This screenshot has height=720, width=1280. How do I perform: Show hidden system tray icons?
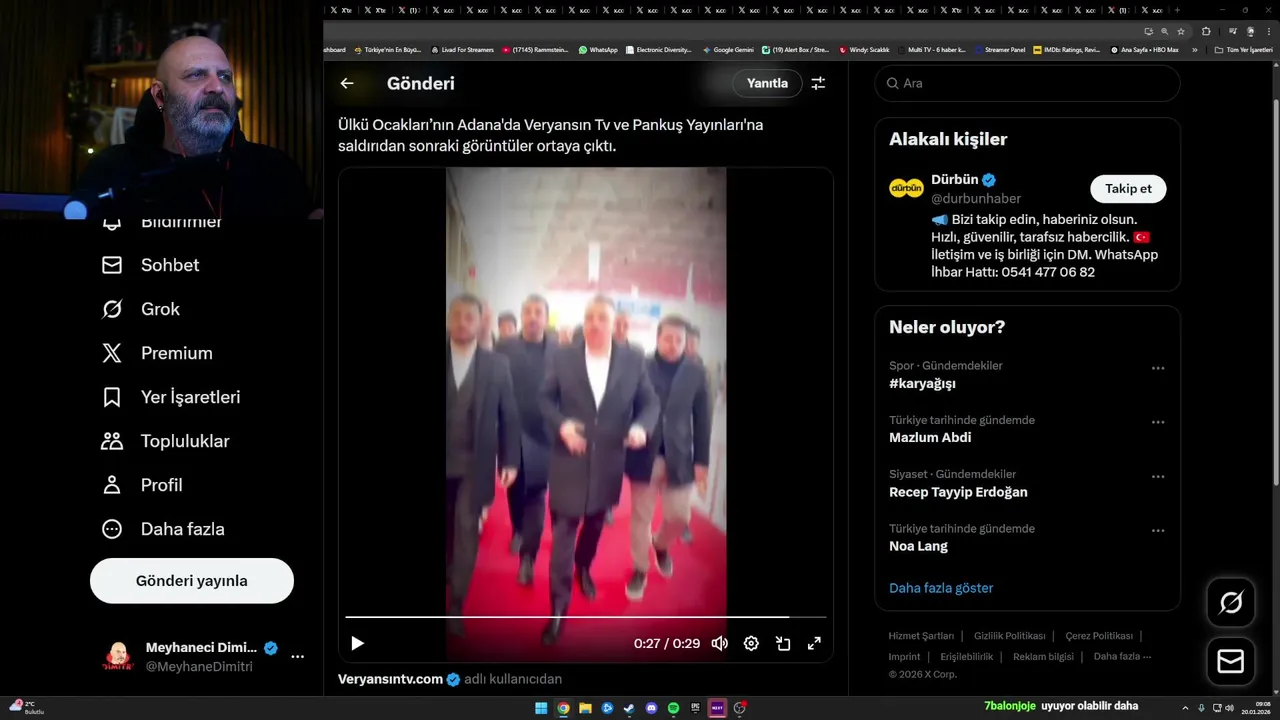1186,707
